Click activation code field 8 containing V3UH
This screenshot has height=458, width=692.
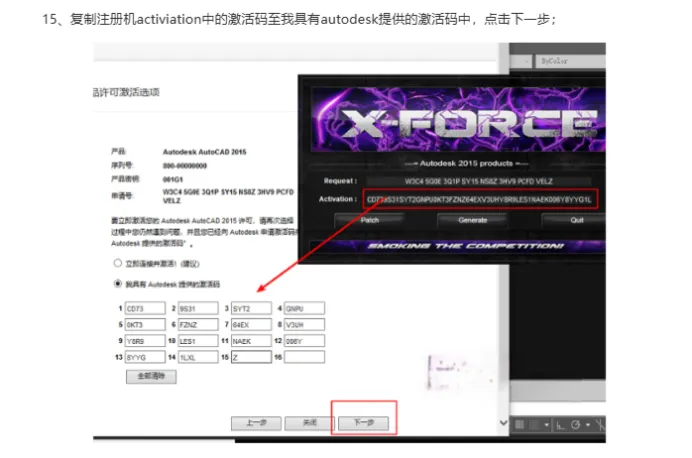pyautogui.click(x=305, y=324)
